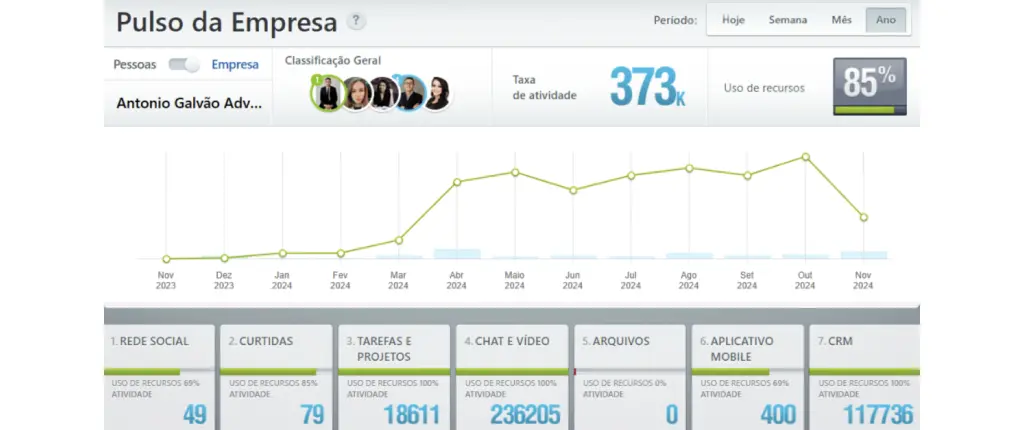Switch period to Semana
Image resolution: width=1024 pixels, height=430 pixels.
pyautogui.click(x=788, y=20)
